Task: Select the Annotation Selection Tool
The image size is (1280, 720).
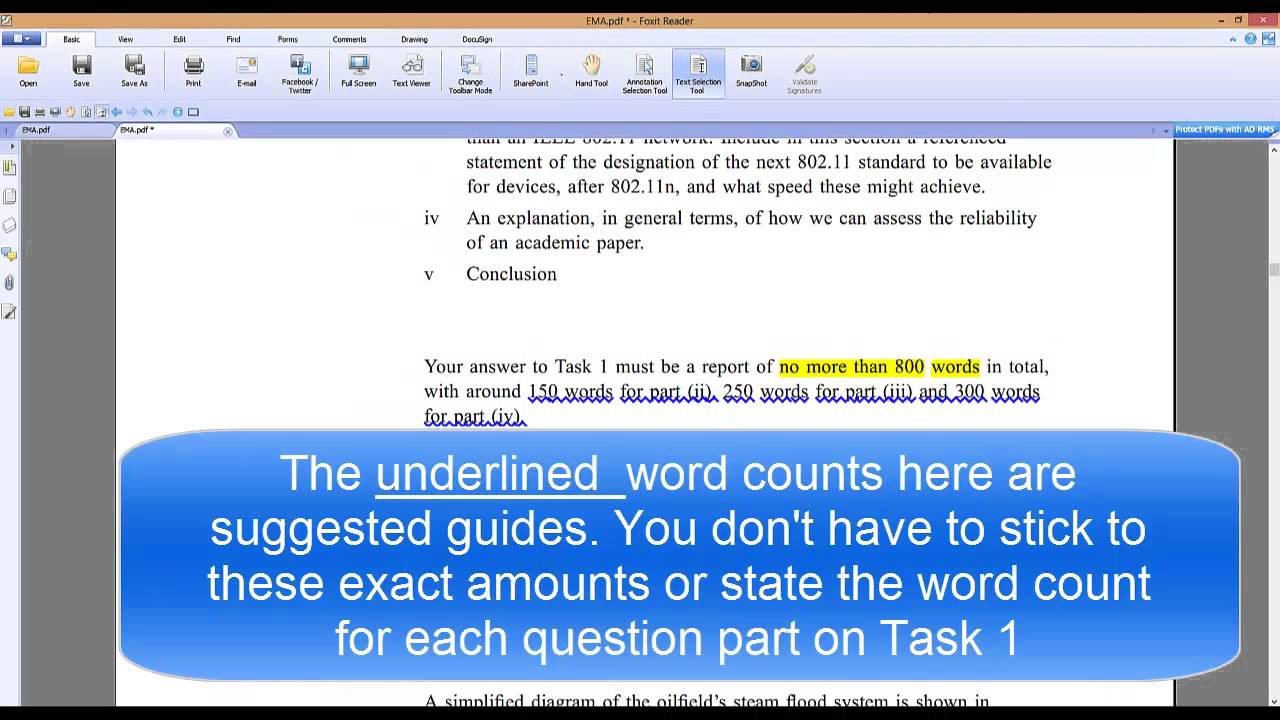Action: (645, 74)
